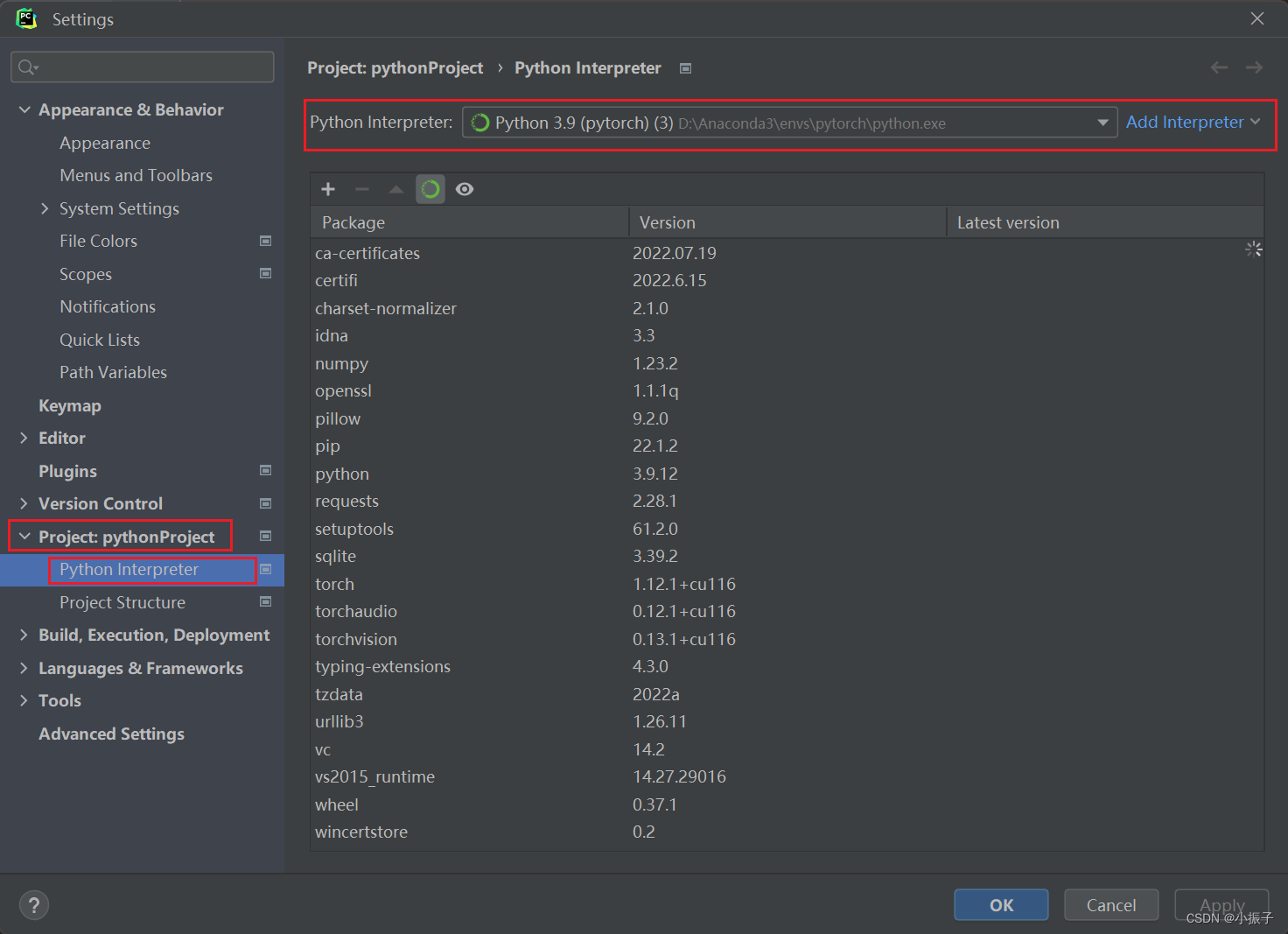
Task: Click the OK button
Action: point(1001,904)
